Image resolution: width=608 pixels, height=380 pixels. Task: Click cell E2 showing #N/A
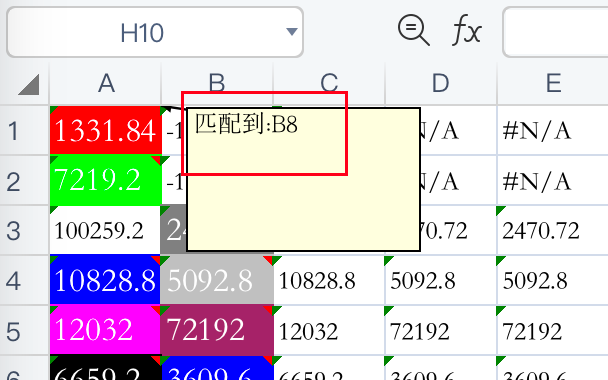click(553, 181)
